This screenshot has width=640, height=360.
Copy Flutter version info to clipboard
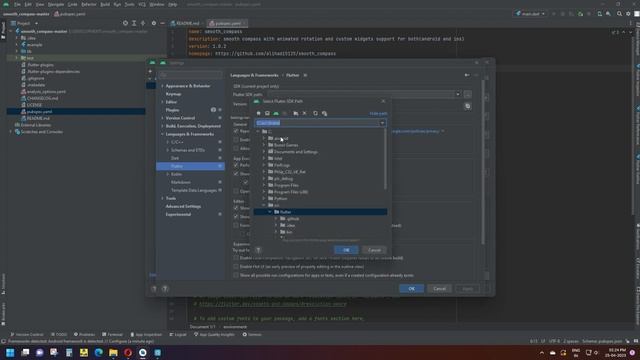click(468, 106)
